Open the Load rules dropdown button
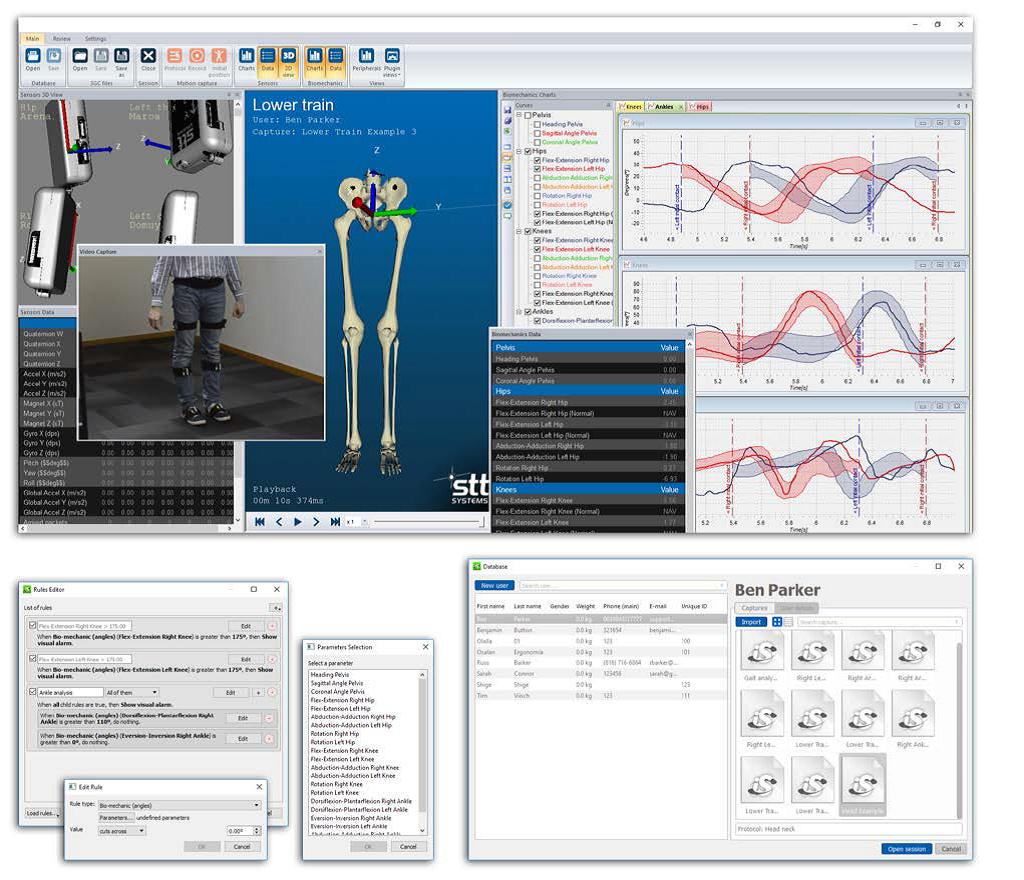Screen dimensions: 1024x880 click(x=42, y=813)
